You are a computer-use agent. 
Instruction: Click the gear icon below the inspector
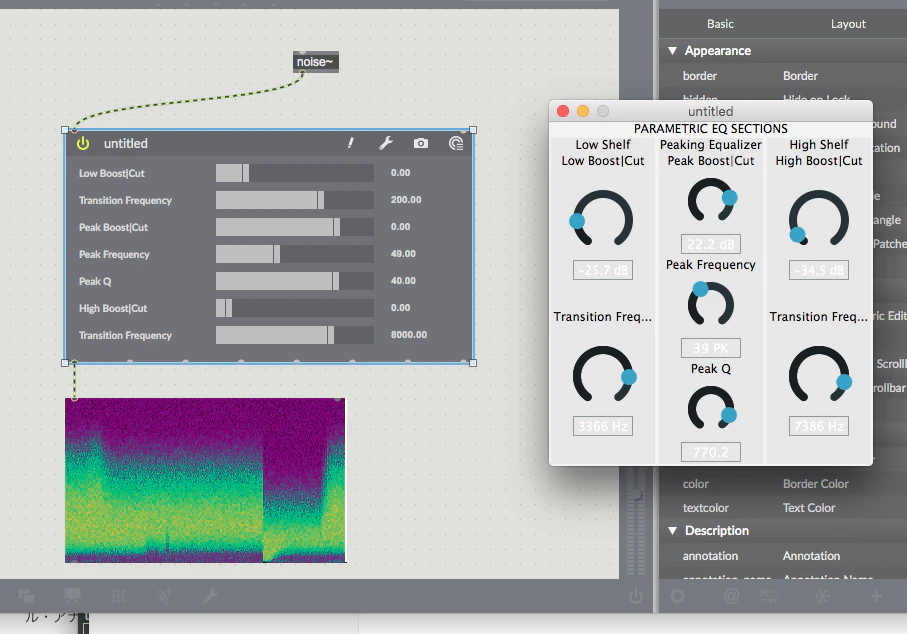point(677,595)
